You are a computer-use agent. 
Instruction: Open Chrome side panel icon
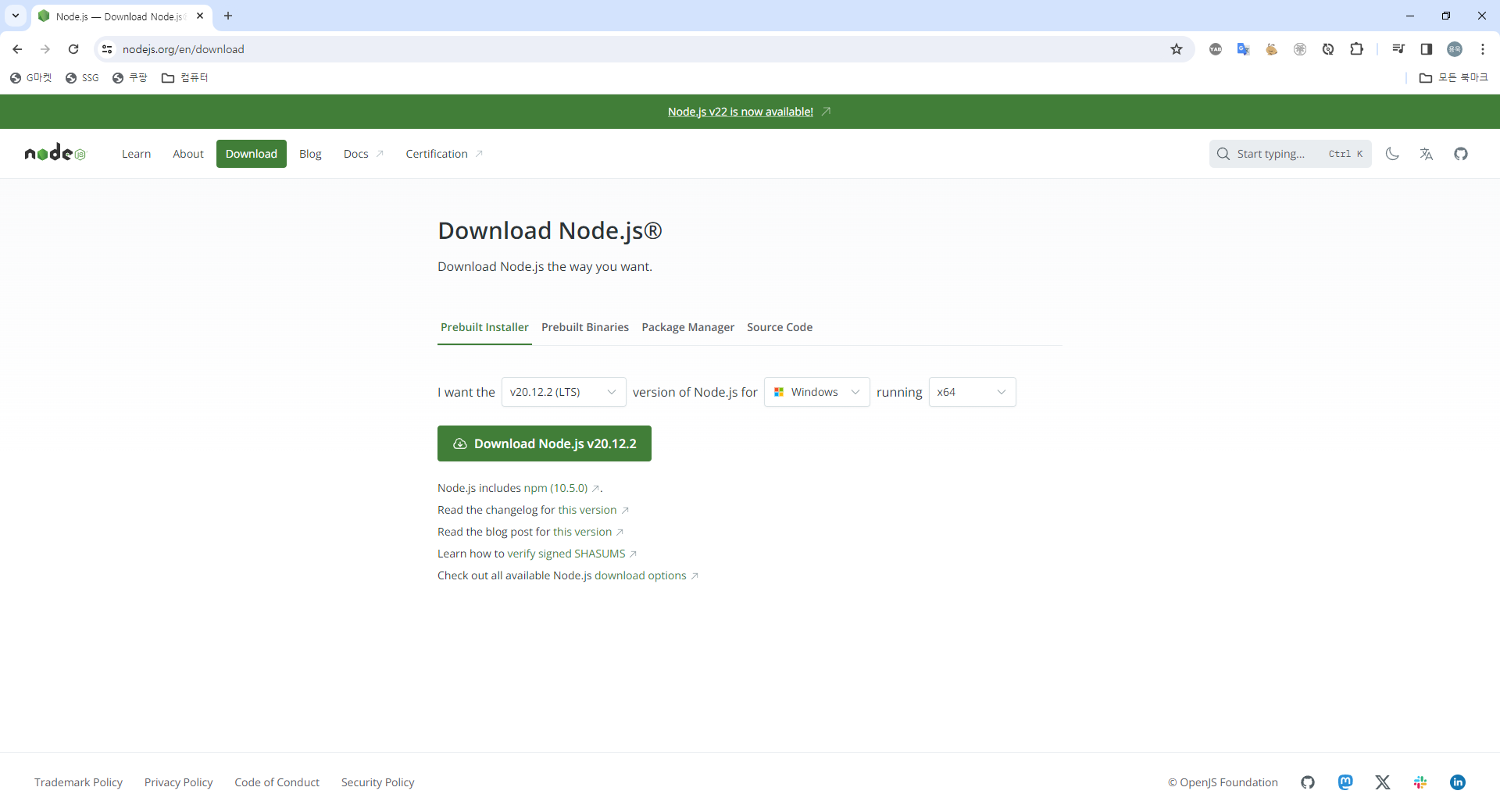pos(1427,49)
